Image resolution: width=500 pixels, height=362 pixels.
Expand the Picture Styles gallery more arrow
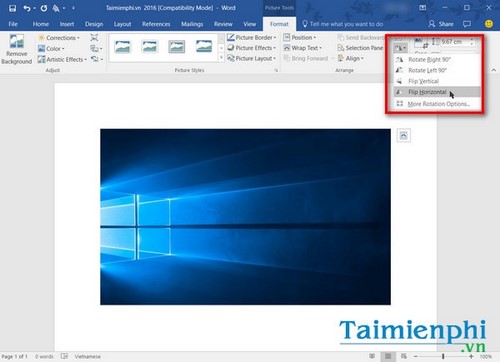pyautogui.click(x=221, y=58)
